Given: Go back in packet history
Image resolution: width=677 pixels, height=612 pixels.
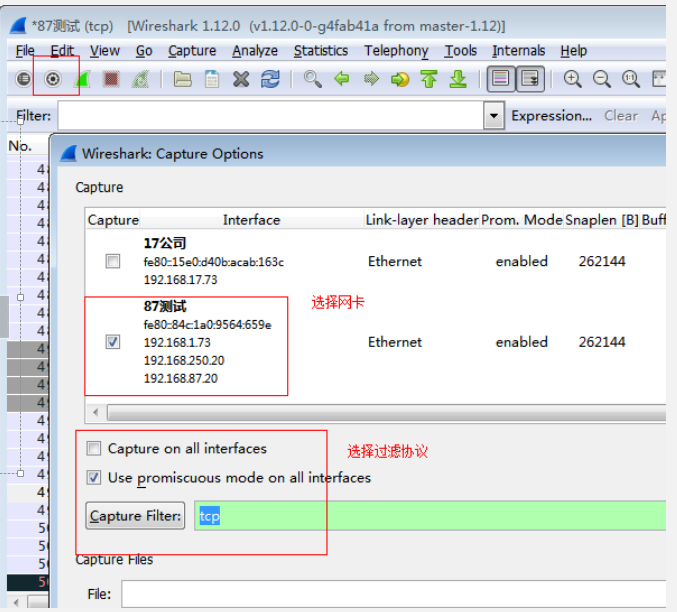Looking at the screenshot, I should [x=342, y=79].
